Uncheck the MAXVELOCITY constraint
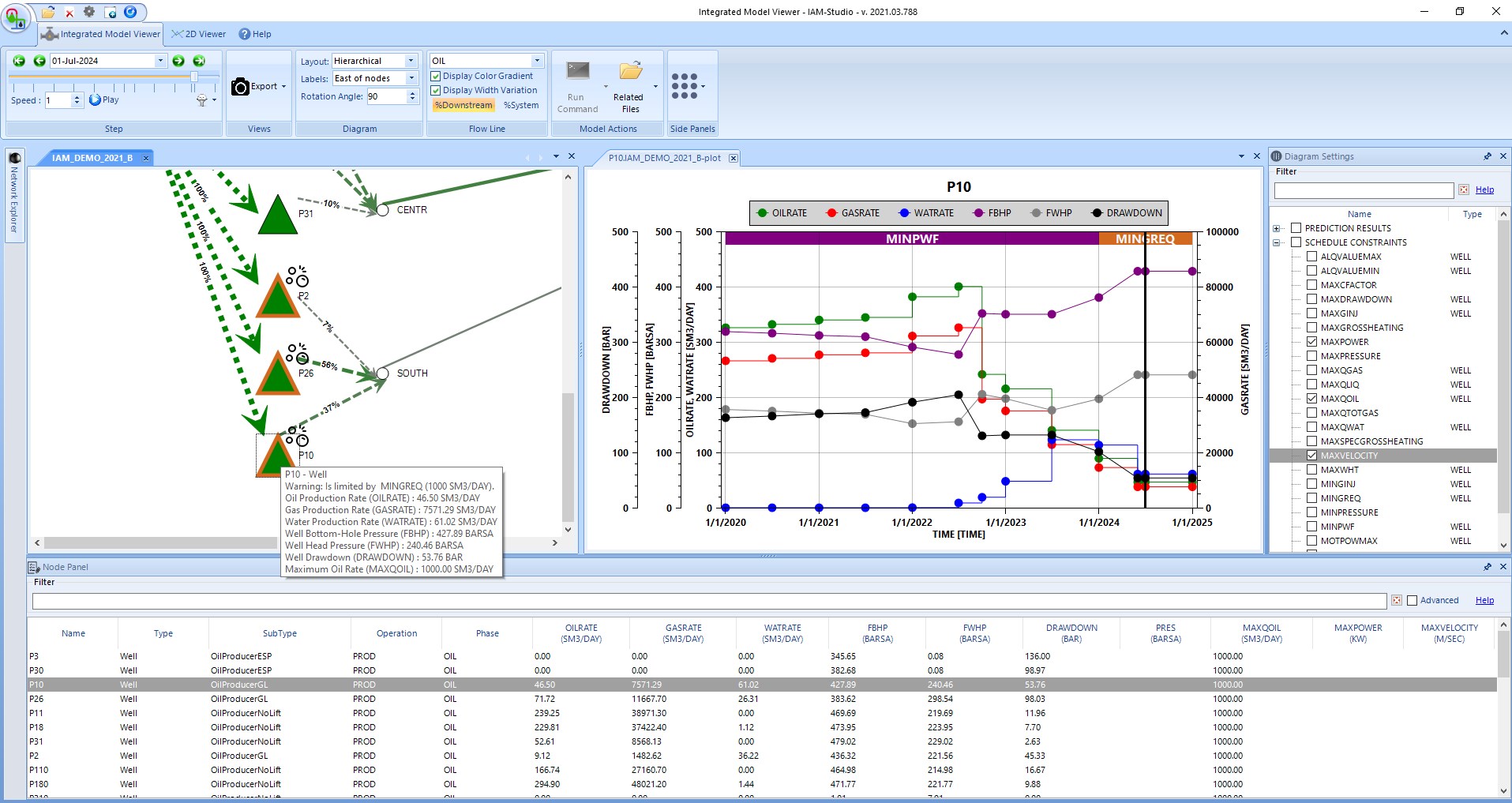 tap(1311, 456)
